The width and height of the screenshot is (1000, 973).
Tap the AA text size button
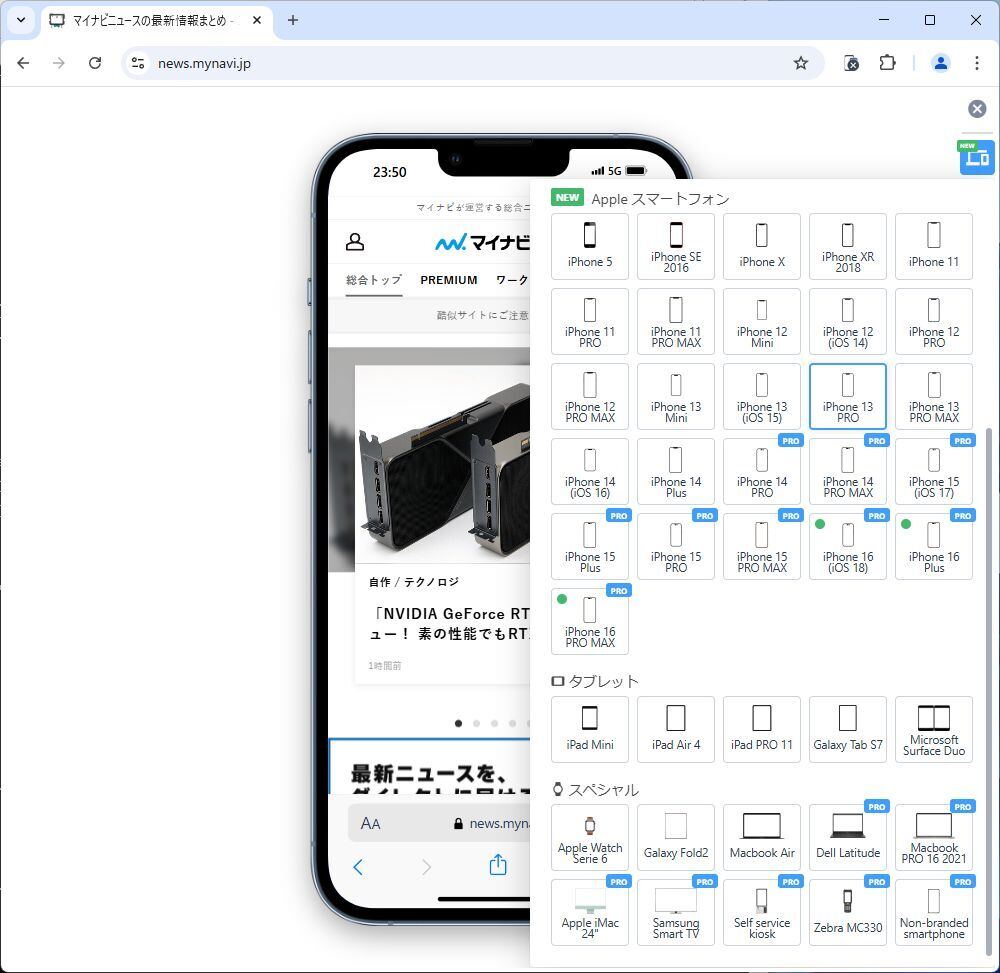[370, 824]
